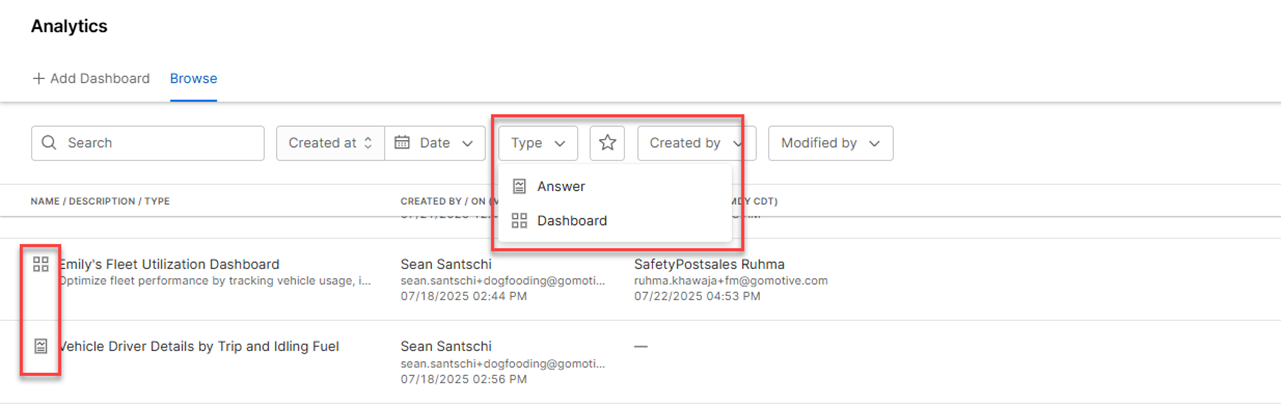Switch to the Browse tab
Screen dimensions: 1281x406
pos(193,78)
